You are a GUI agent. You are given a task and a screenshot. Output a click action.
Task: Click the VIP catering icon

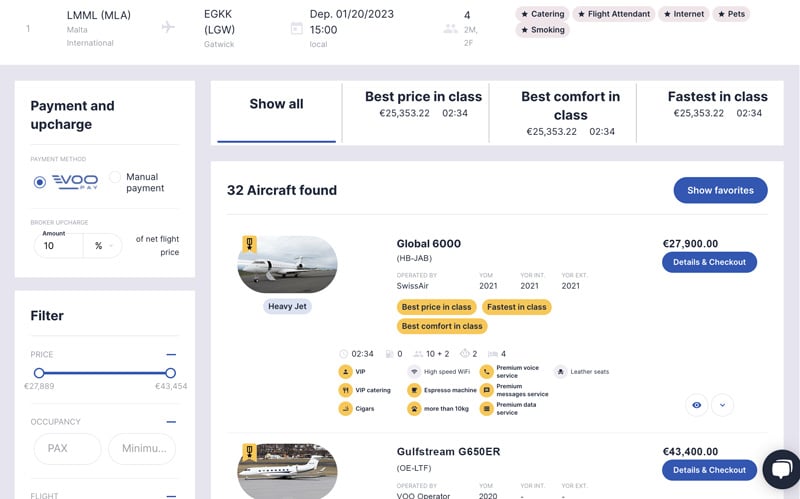(345, 390)
